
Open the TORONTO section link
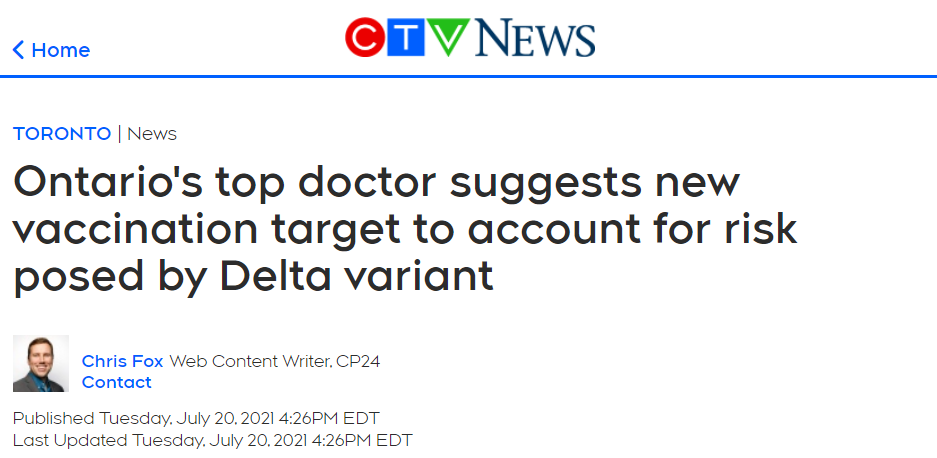pos(62,133)
